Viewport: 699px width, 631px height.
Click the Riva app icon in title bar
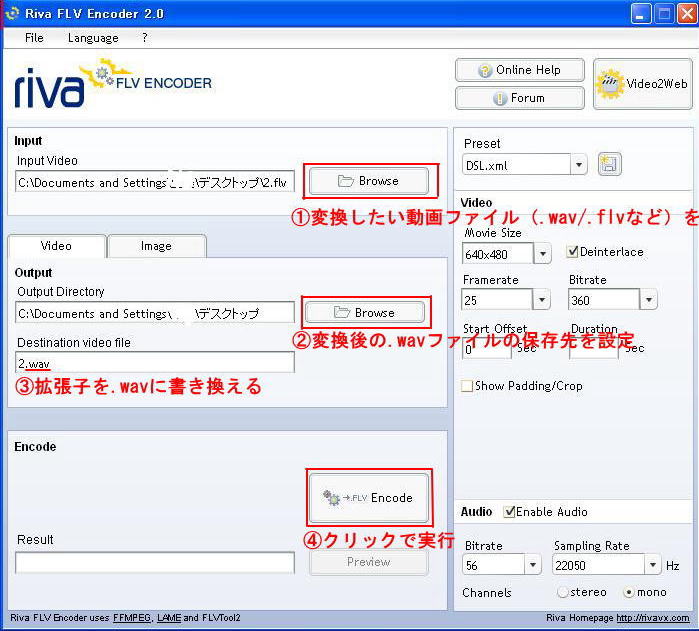tap(12, 13)
